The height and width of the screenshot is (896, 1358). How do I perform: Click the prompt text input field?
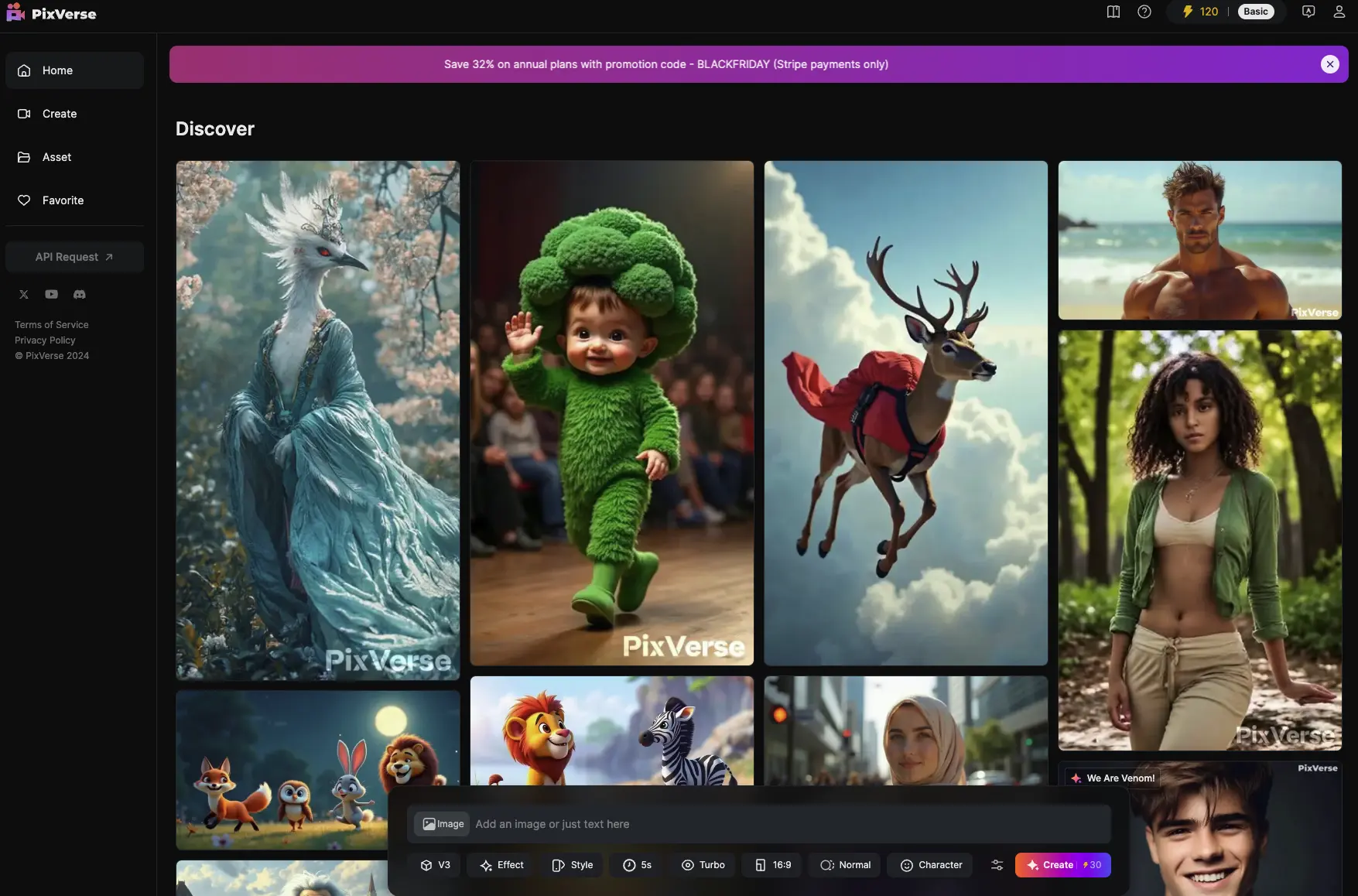point(789,824)
